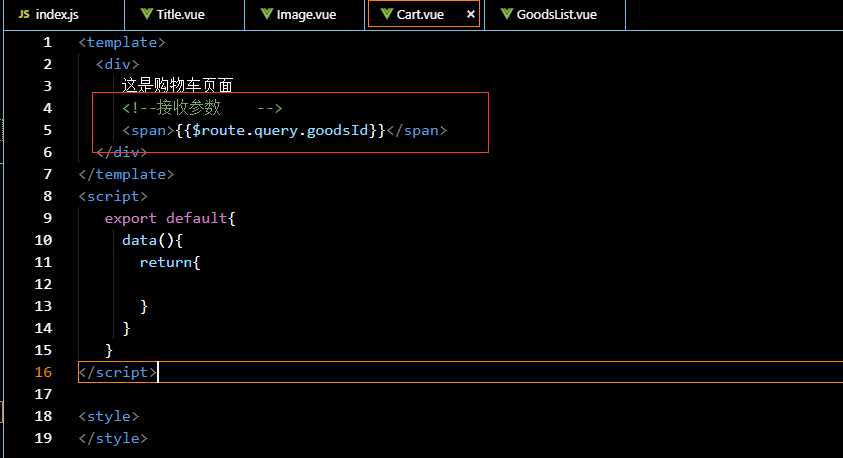Viewport: 843px width, 458px height.
Task: Click the Vue icon on Image.vue tab
Action: 267,14
